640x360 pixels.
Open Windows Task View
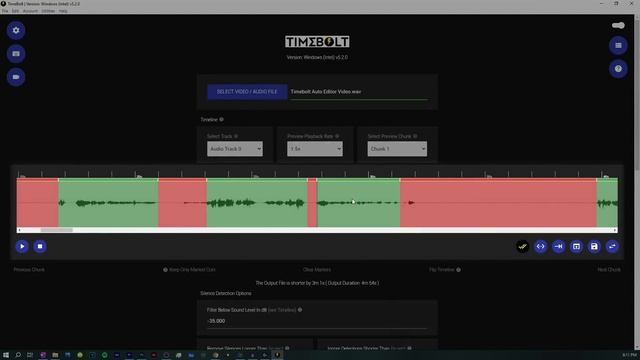coord(30,355)
